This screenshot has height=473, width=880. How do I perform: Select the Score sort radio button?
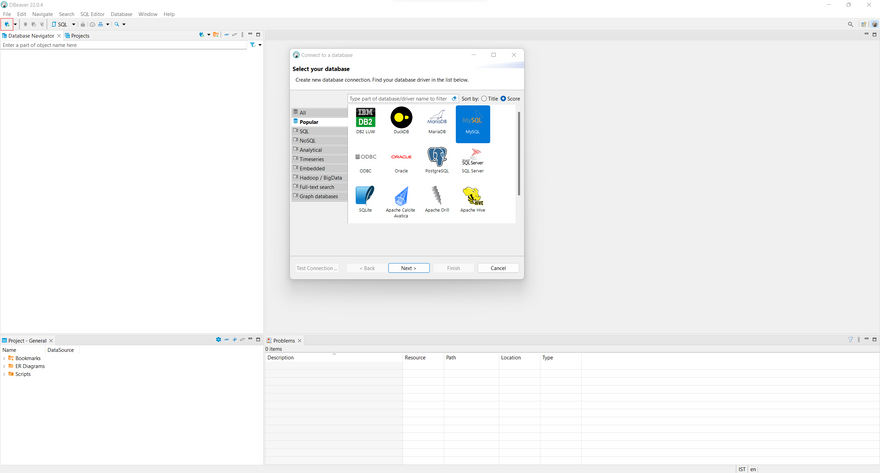coord(503,99)
